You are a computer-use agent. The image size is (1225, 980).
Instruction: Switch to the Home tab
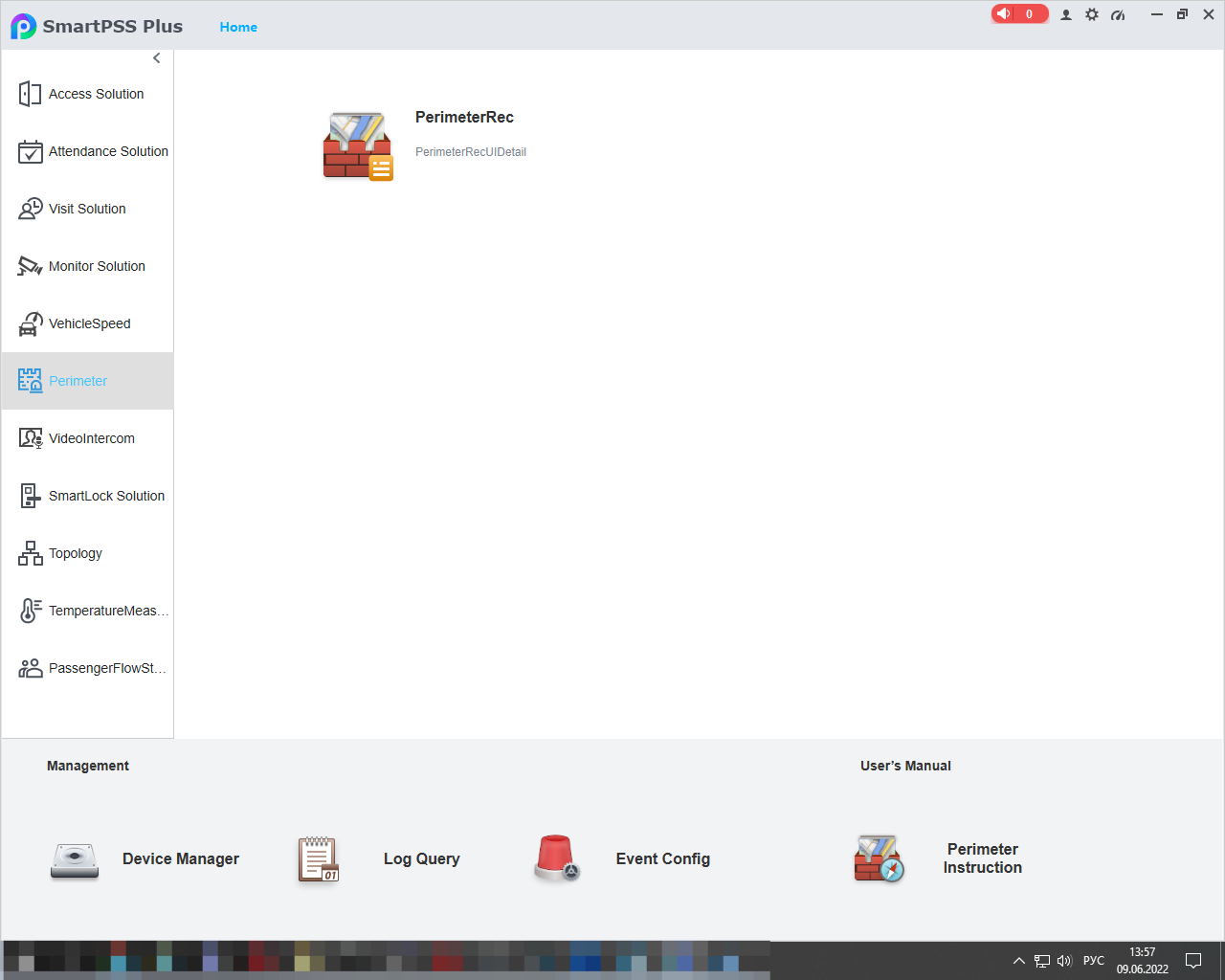238,27
